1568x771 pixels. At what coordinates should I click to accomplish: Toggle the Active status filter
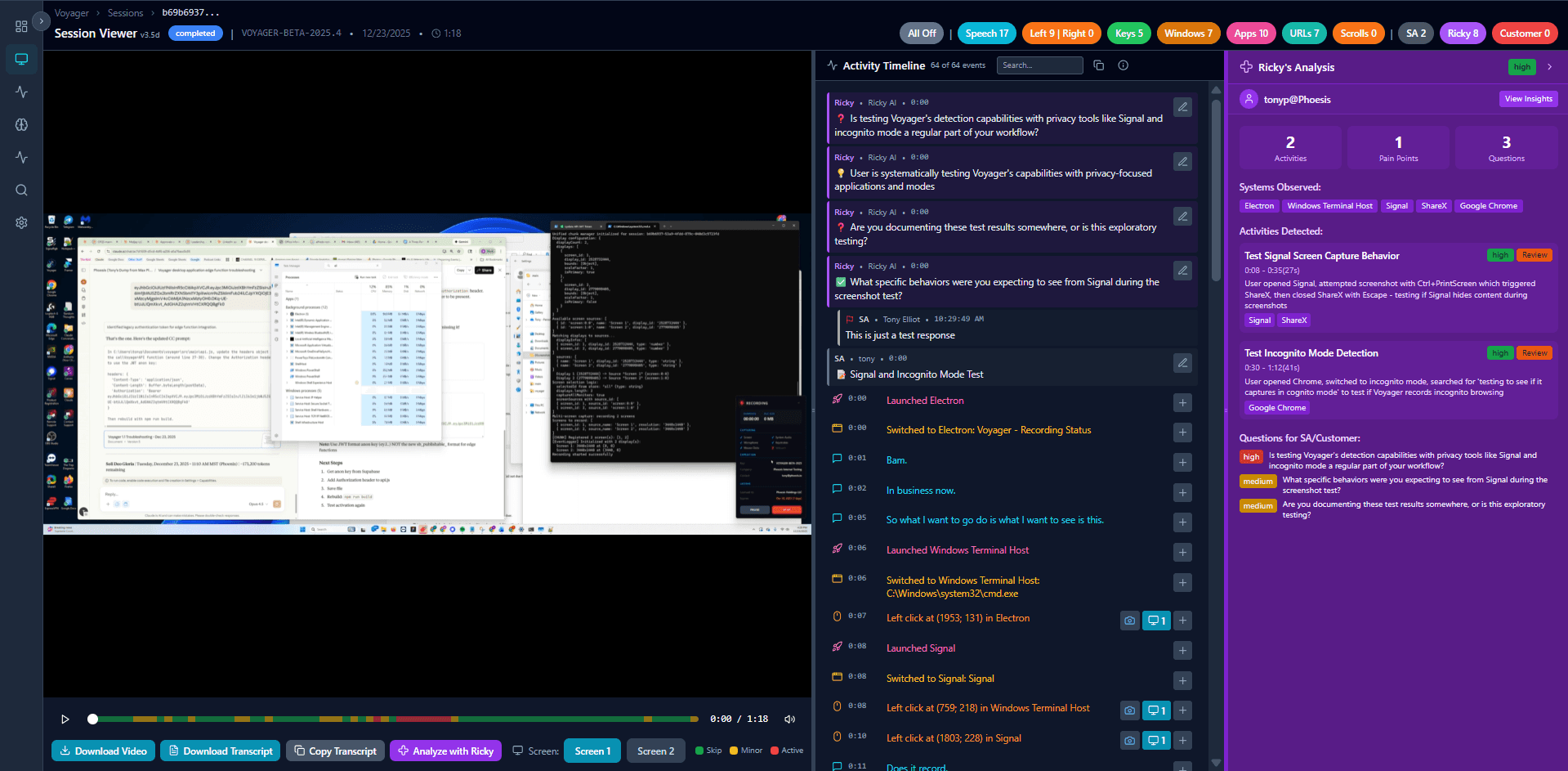786,750
